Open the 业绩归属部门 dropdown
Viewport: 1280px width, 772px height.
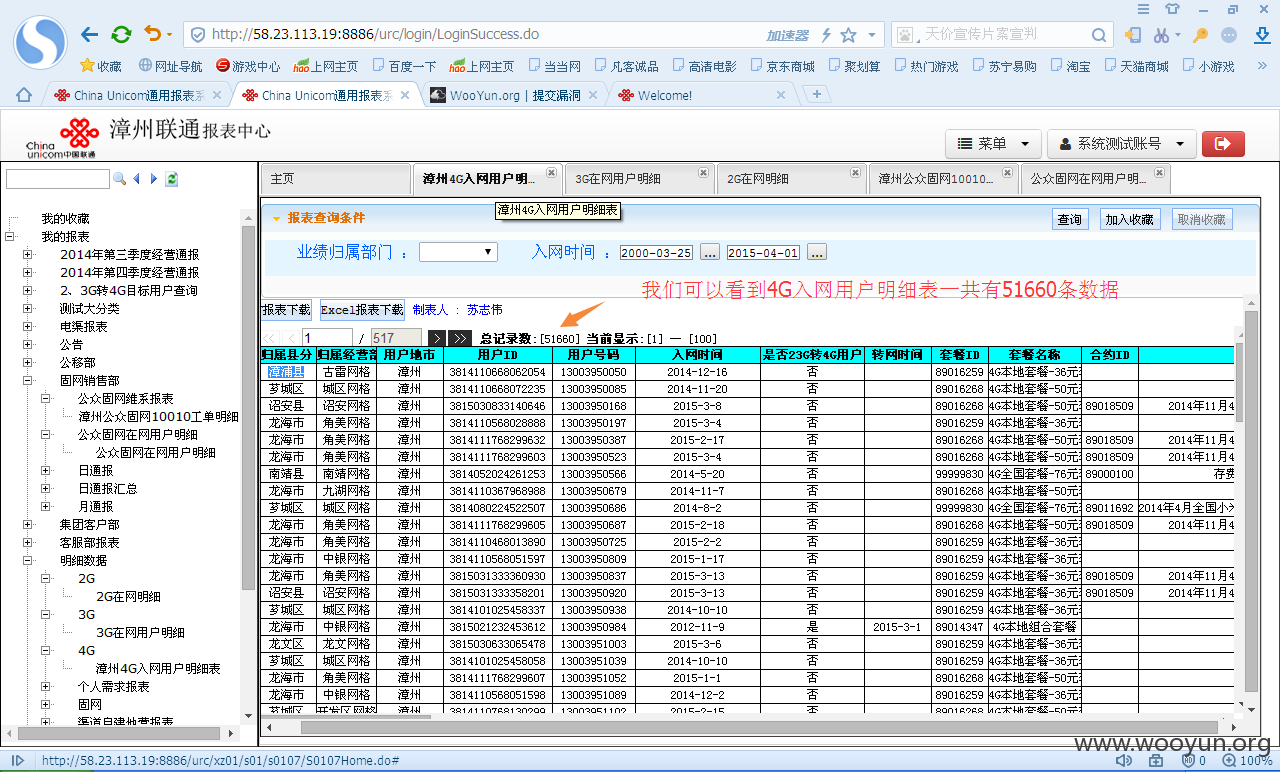tap(458, 252)
